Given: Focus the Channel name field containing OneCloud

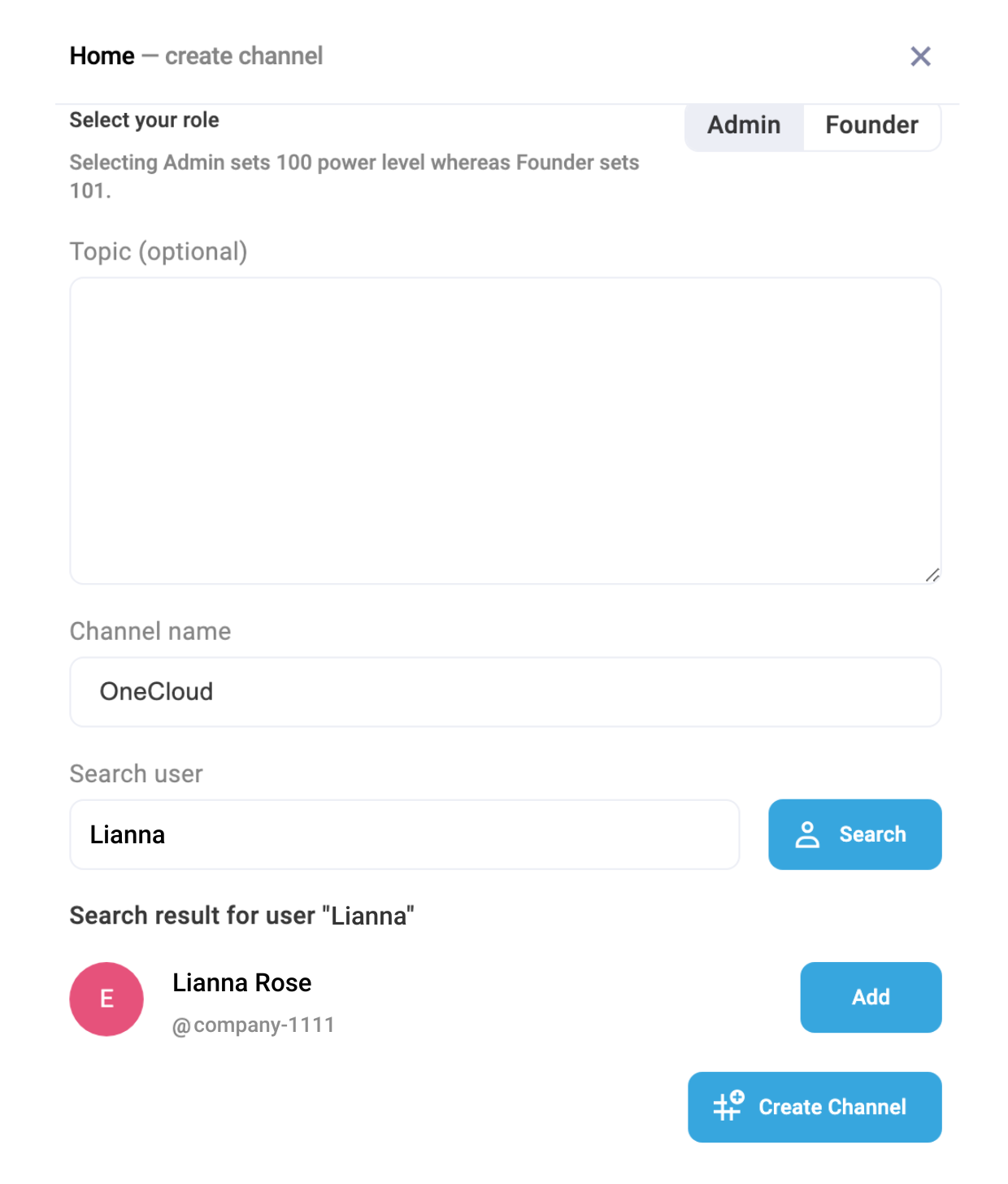Looking at the screenshot, I should pos(505,692).
